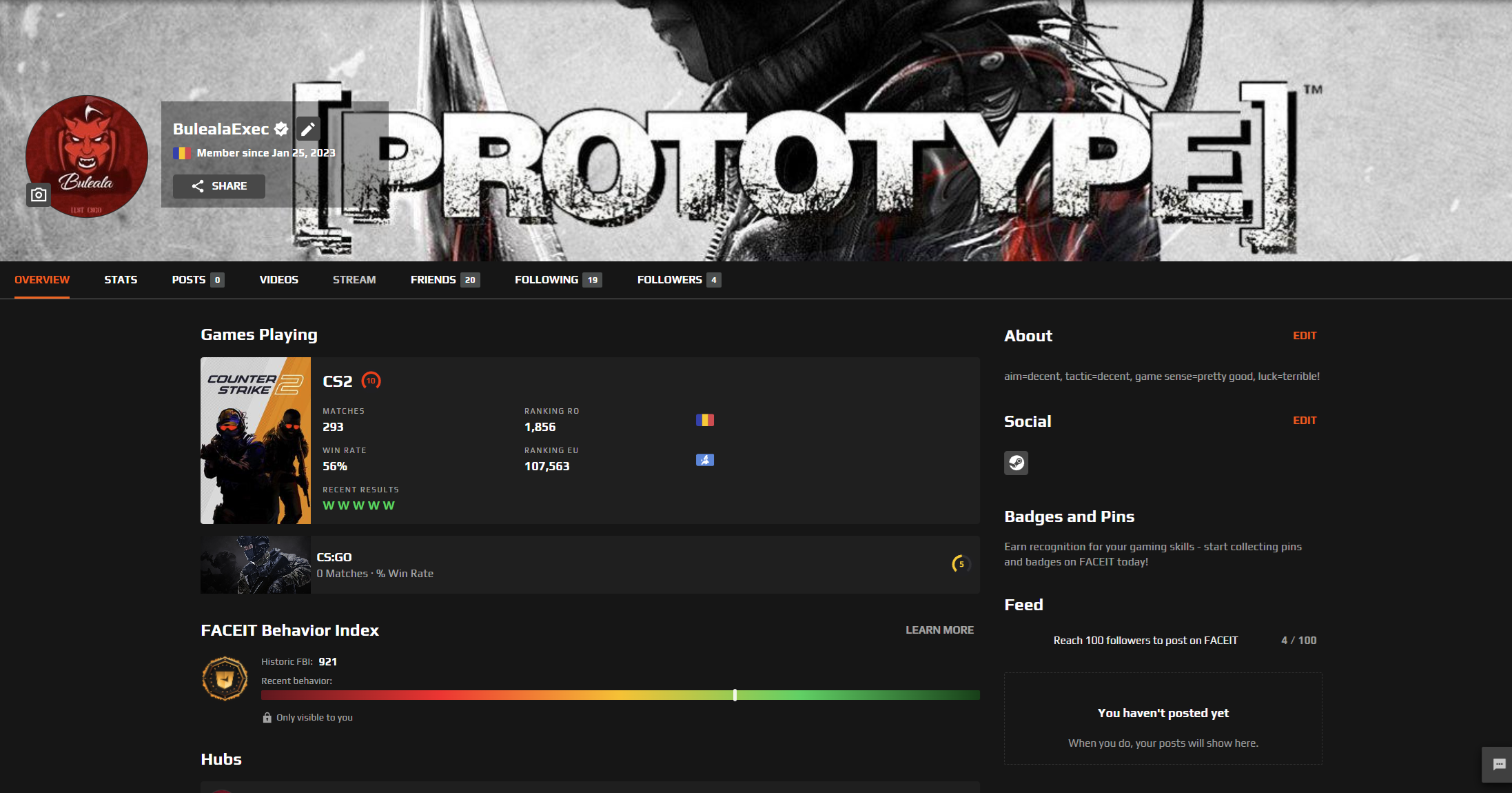Screen dimensions: 1512x793
Task: Click the camera icon on avatar
Action: (x=39, y=195)
